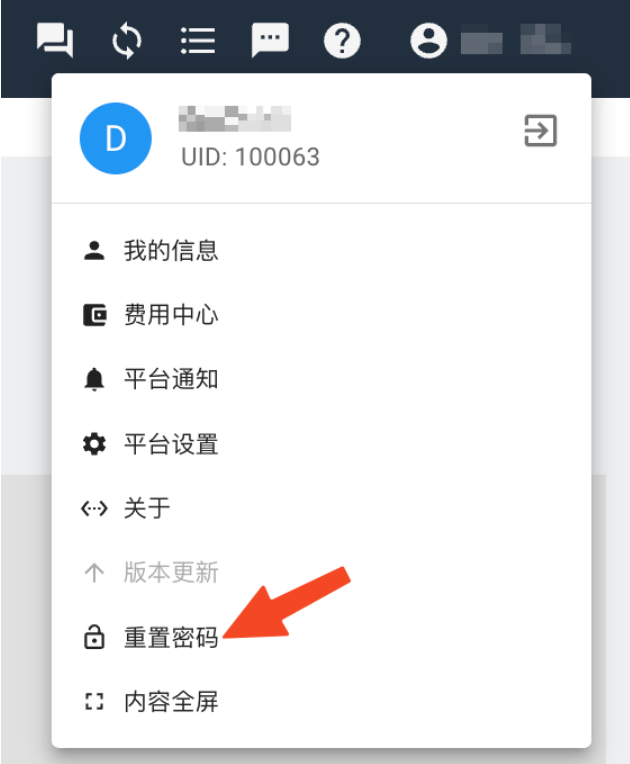
Task: Open the chat conversations icon
Action: tap(55, 40)
